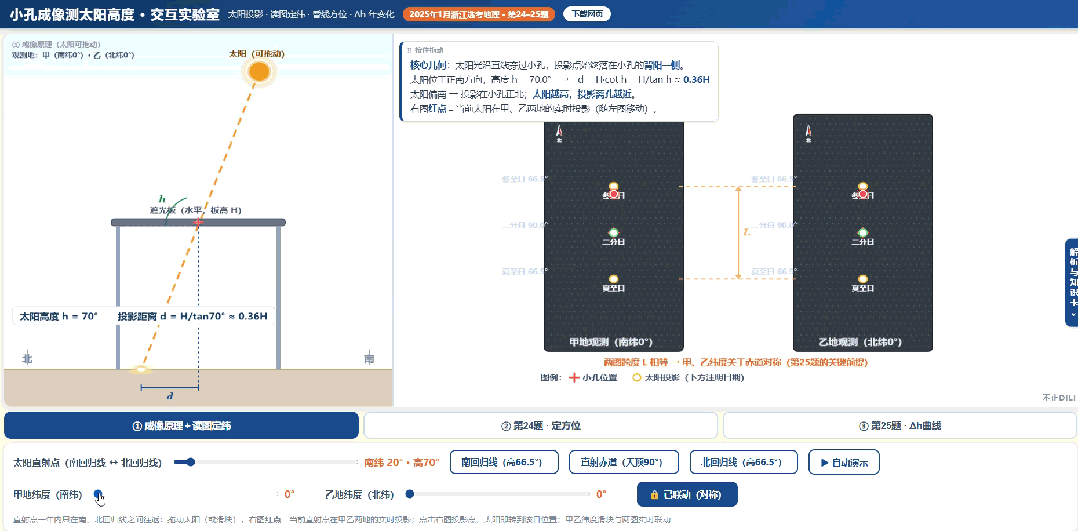Click the 0° value beside 乙地纬度 slider
1078x531 pixels.
point(602,494)
